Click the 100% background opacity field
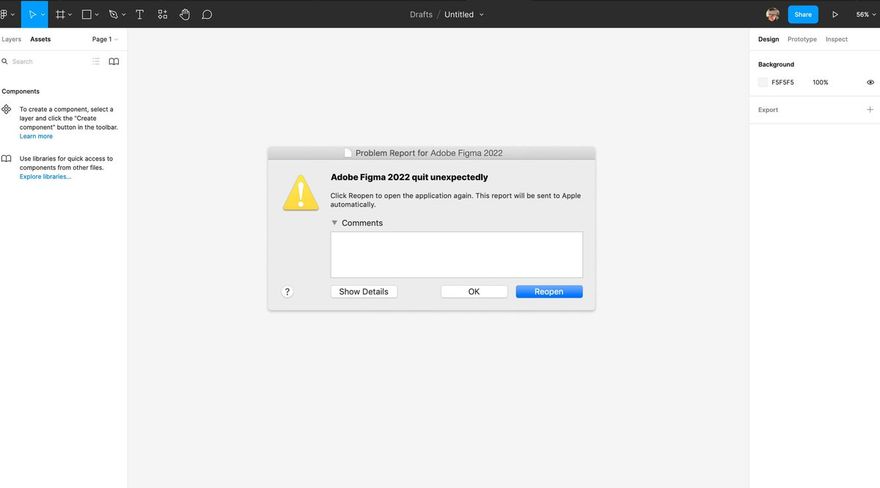This screenshot has width=880, height=488. [820, 82]
